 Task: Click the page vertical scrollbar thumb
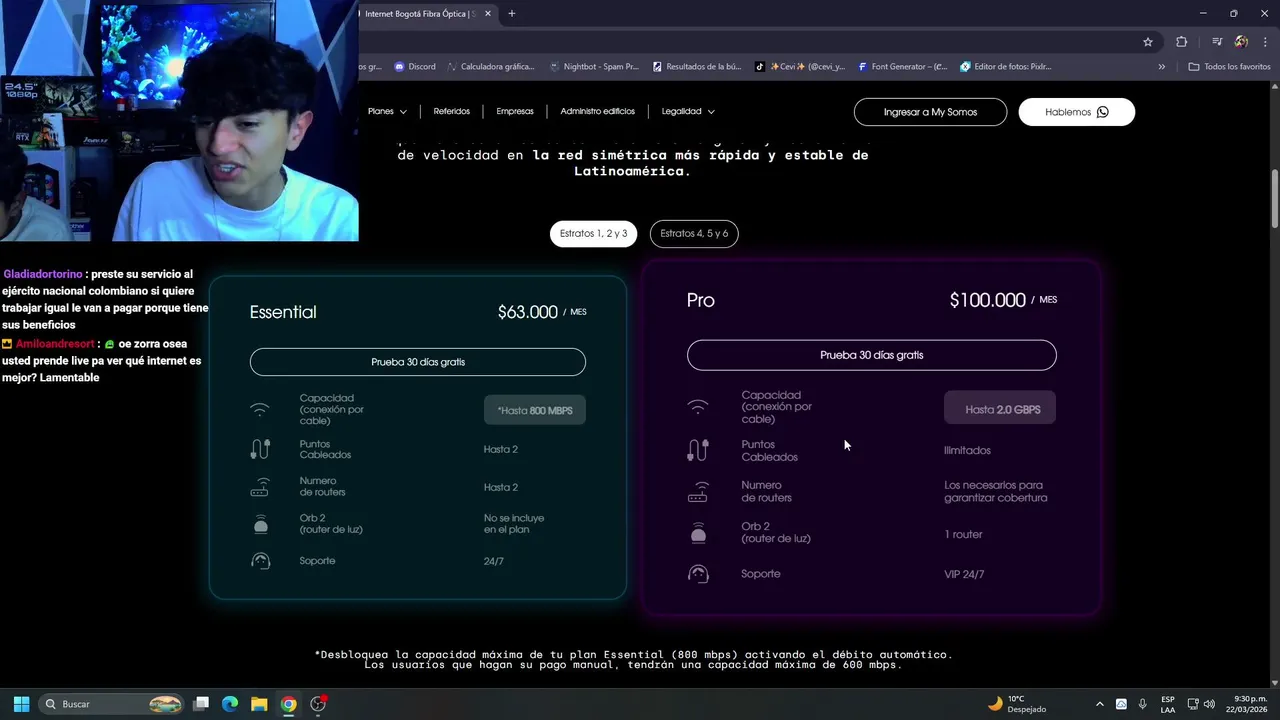(x=1275, y=200)
